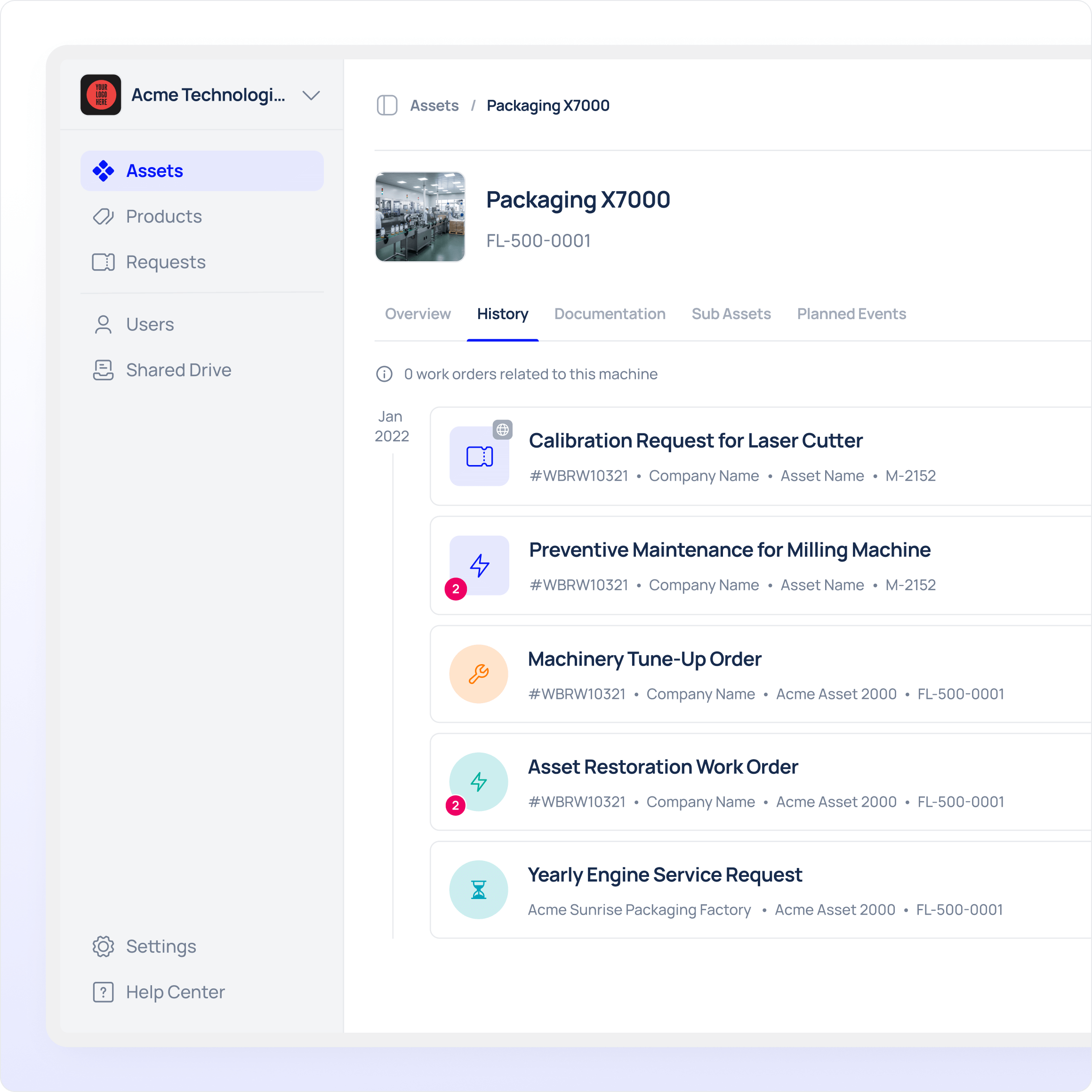Viewport: 1092px width, 1092px height.
Task: Open the Users page
Action: coord(149,324)
